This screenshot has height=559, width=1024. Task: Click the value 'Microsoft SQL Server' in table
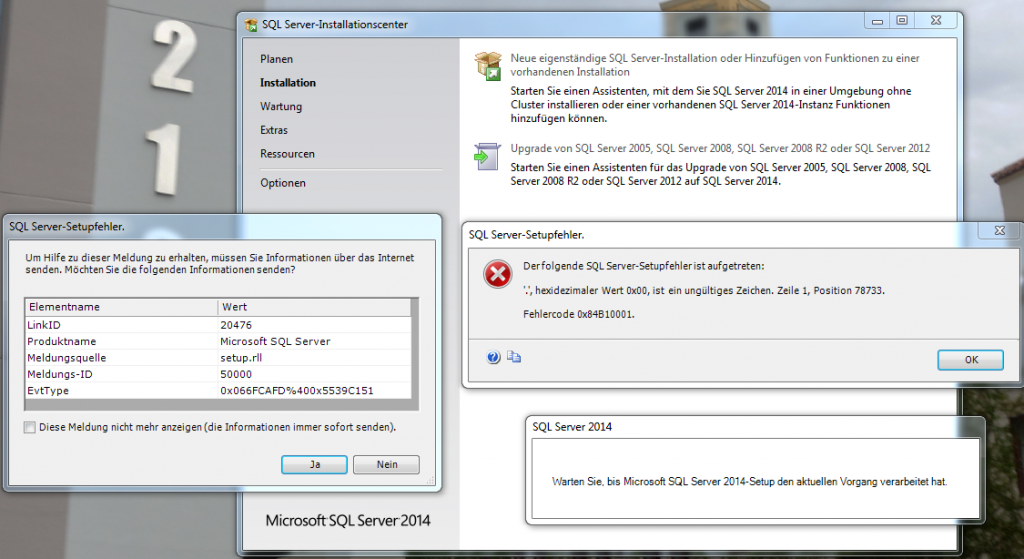coord(275,341)
